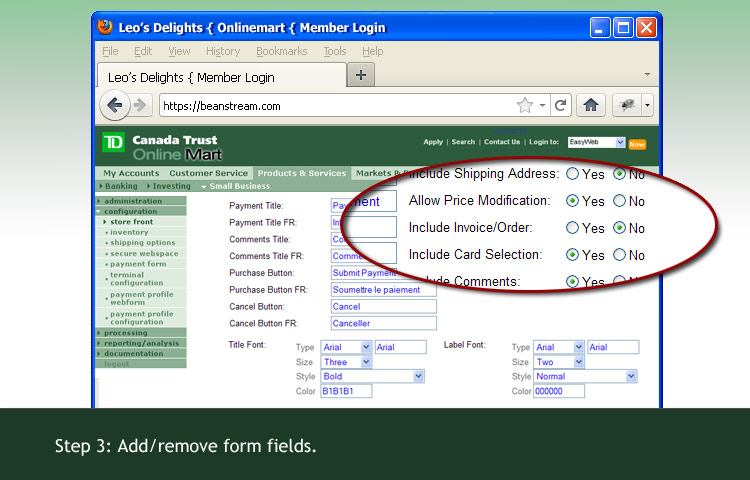
Task: Open secure webspace sidebar item
Action: click(x=144, y=253)
